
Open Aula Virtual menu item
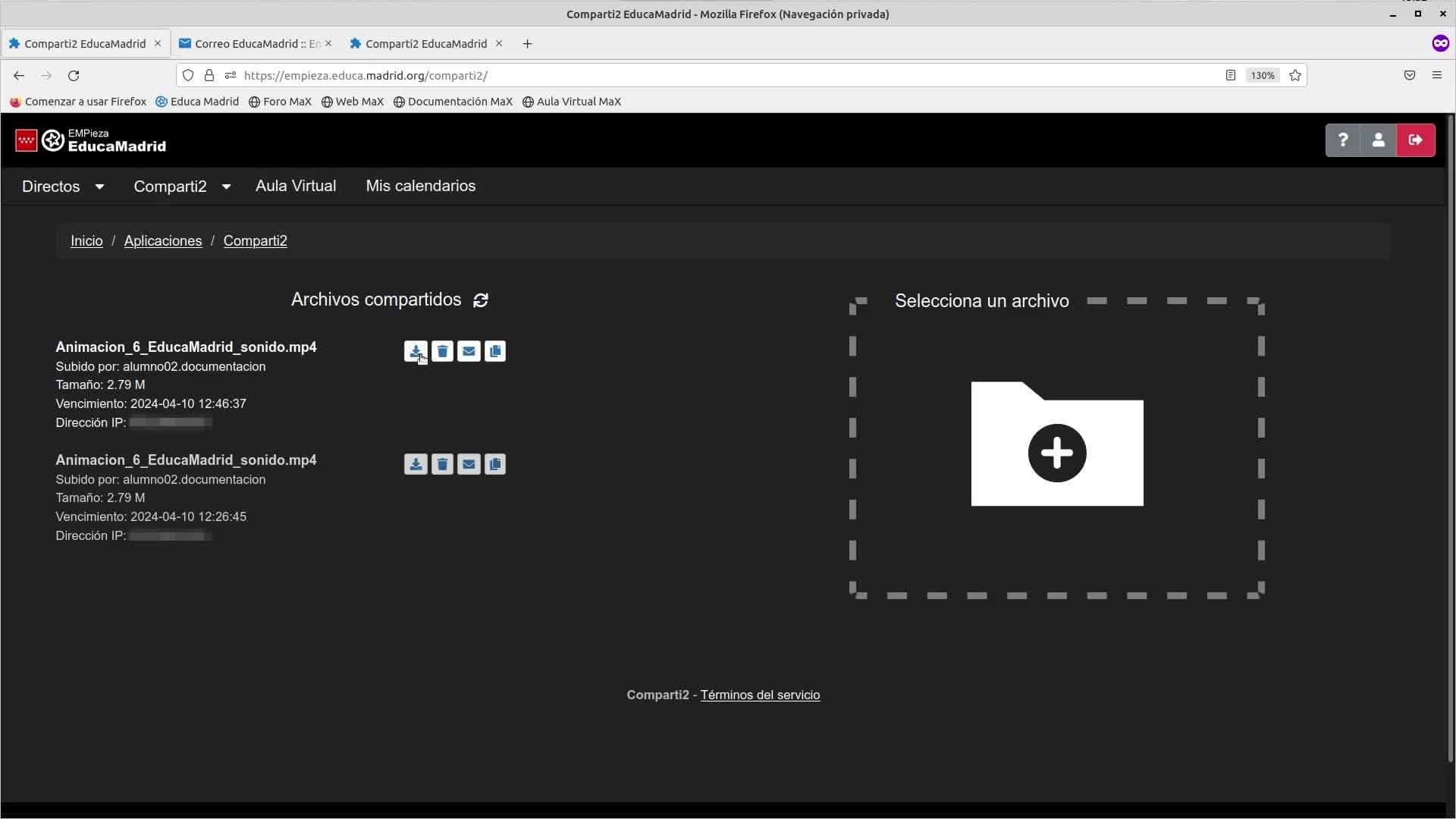coord(296,187)
